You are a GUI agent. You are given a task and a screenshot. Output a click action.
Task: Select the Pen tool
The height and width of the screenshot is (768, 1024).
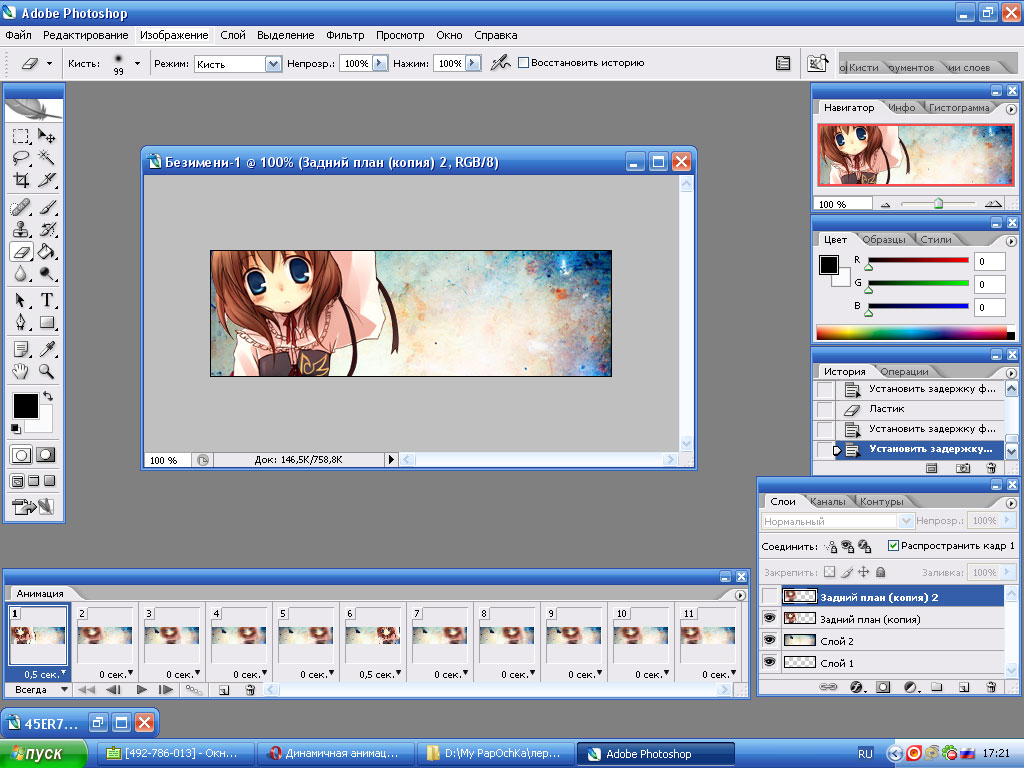click(21, 323)
